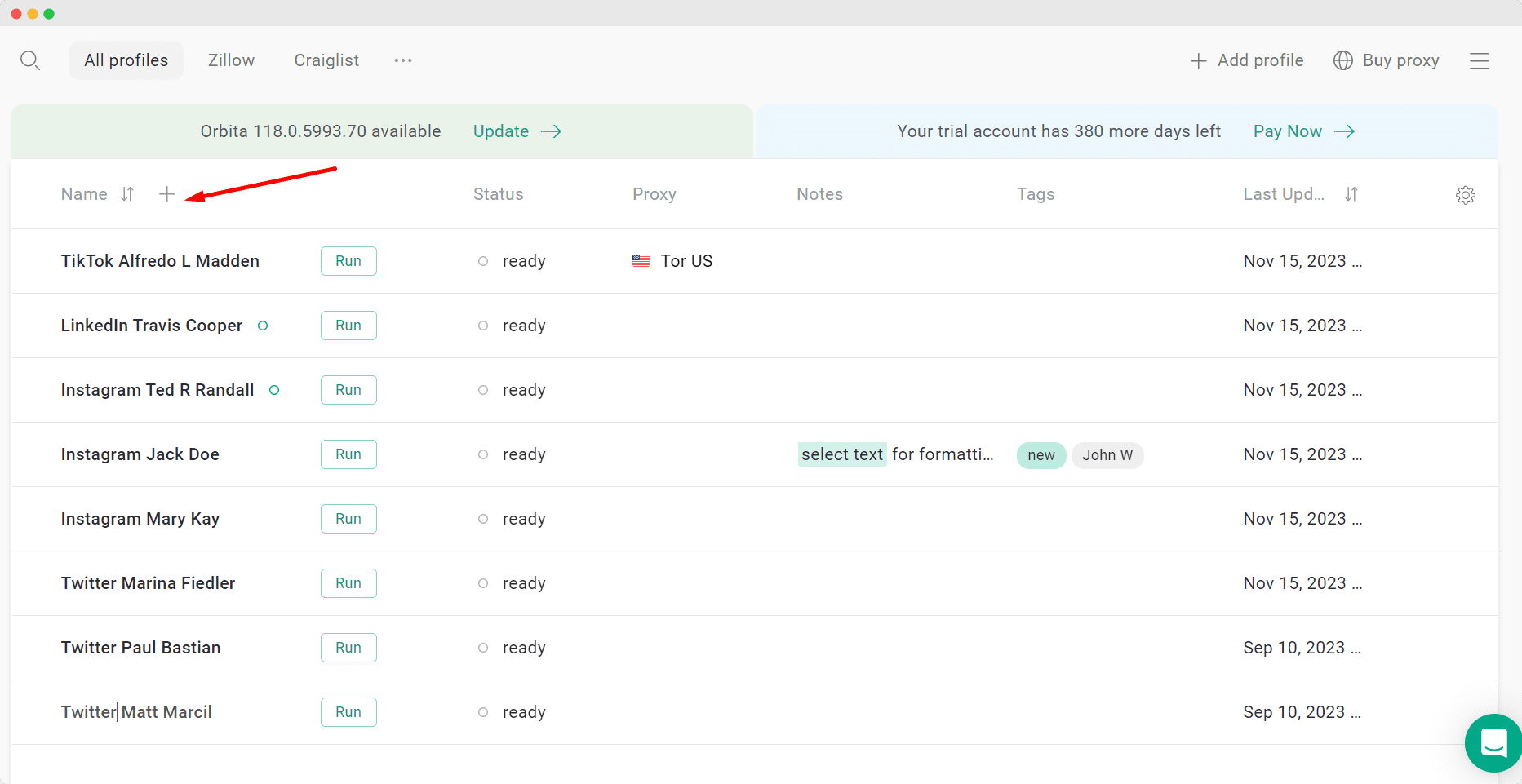Click the Notes column header
This screenshot has width=1522, height=784.
point(820,194)
